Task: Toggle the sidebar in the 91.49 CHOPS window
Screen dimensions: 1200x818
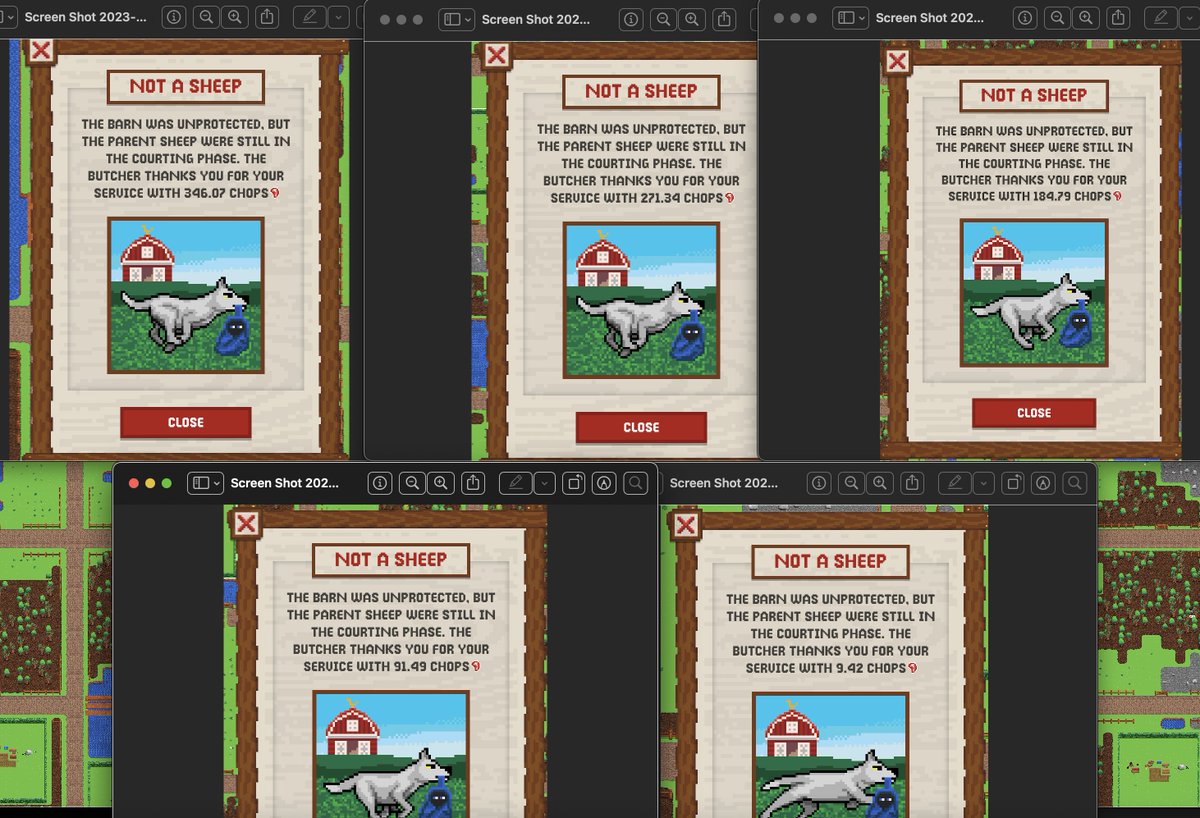Action: (x=200, y=483)
